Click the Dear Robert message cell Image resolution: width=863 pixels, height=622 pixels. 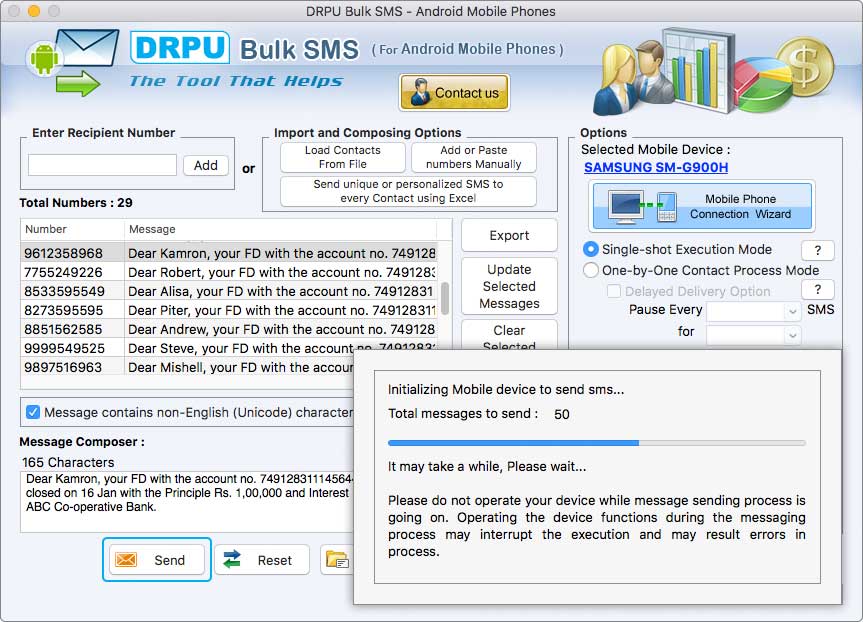281,272
